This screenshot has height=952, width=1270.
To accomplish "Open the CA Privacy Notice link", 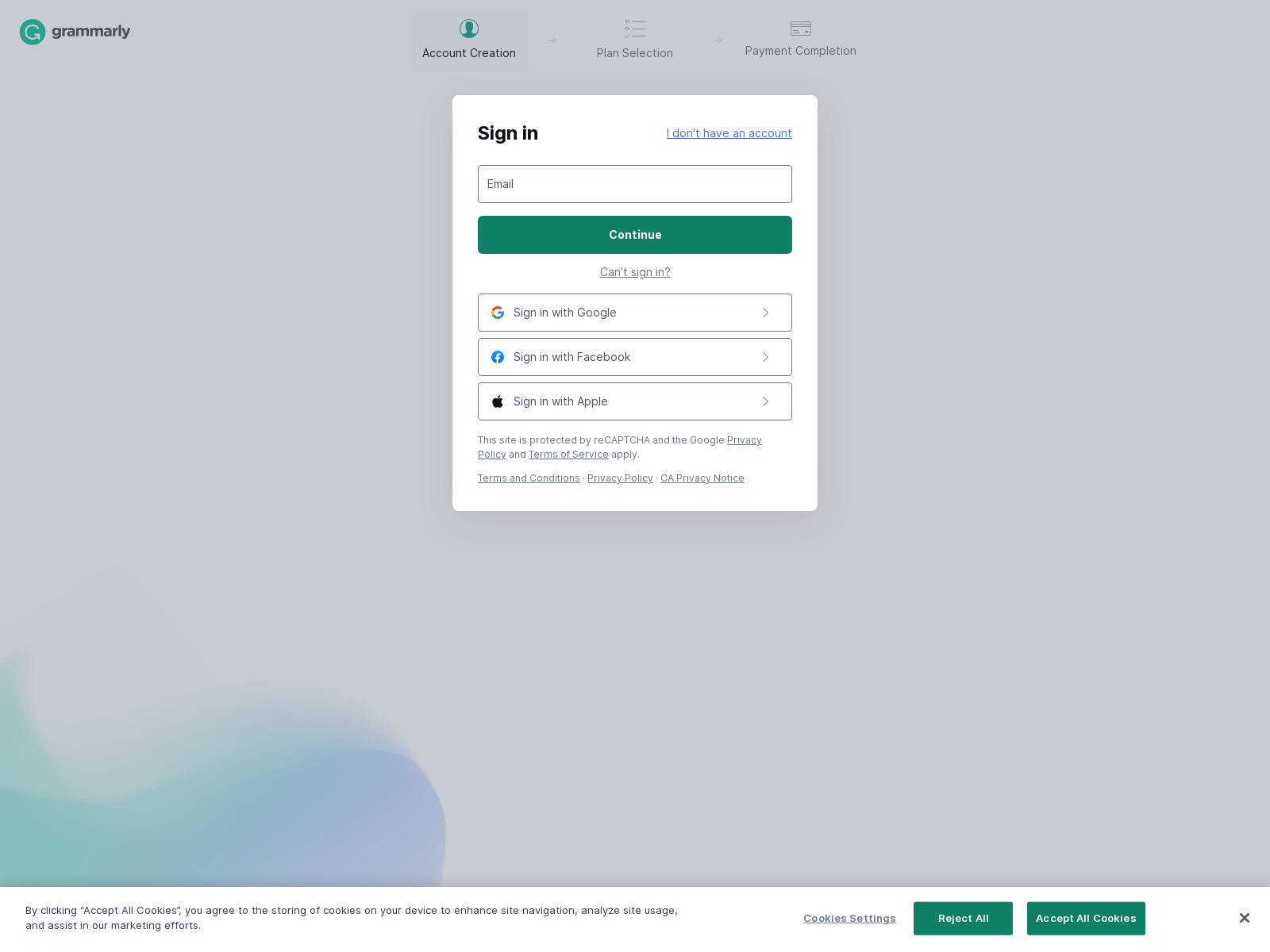I will coord(702,478).
